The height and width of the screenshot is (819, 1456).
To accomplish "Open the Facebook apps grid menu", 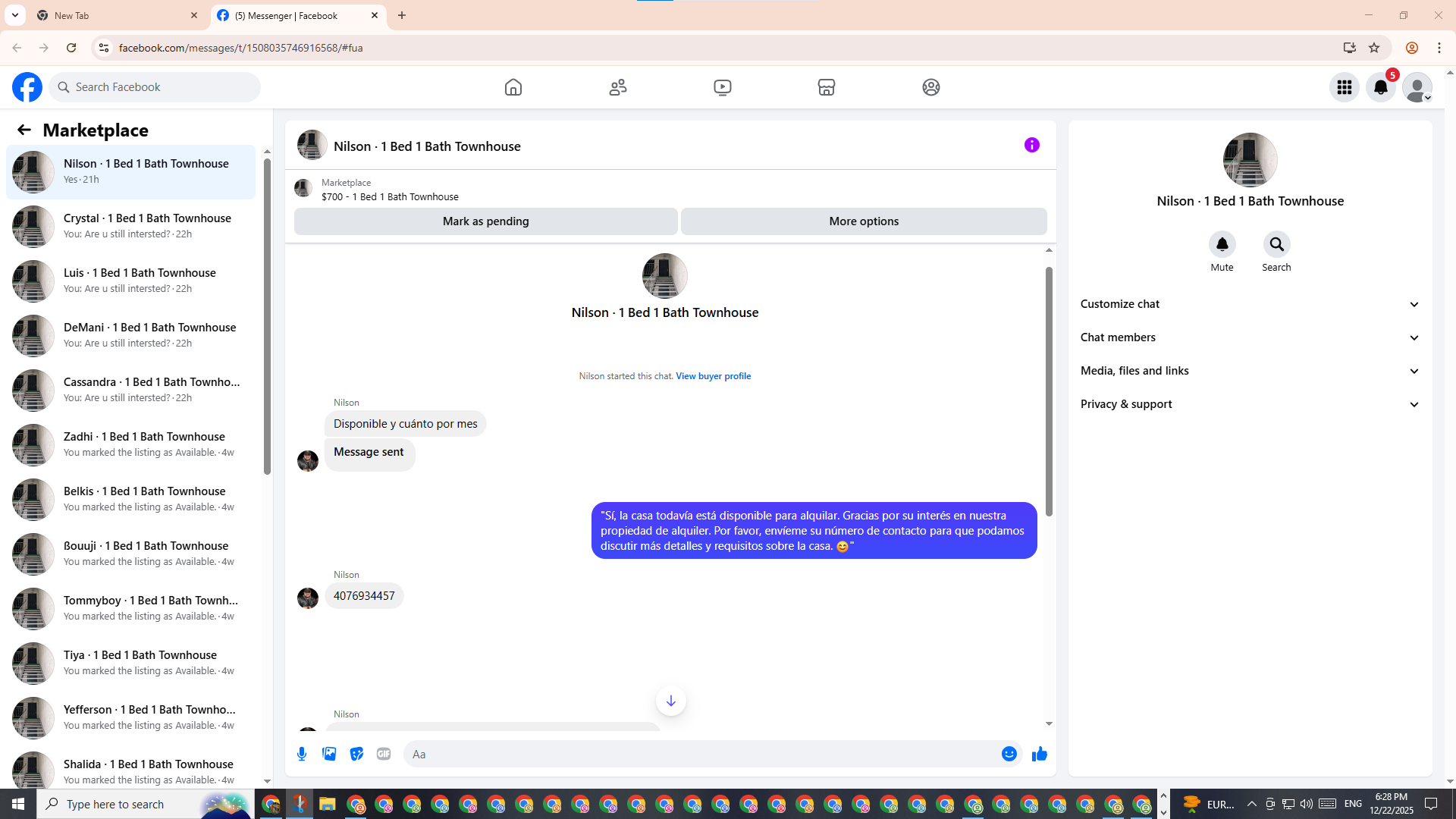I will click(x=1345, y=87).
